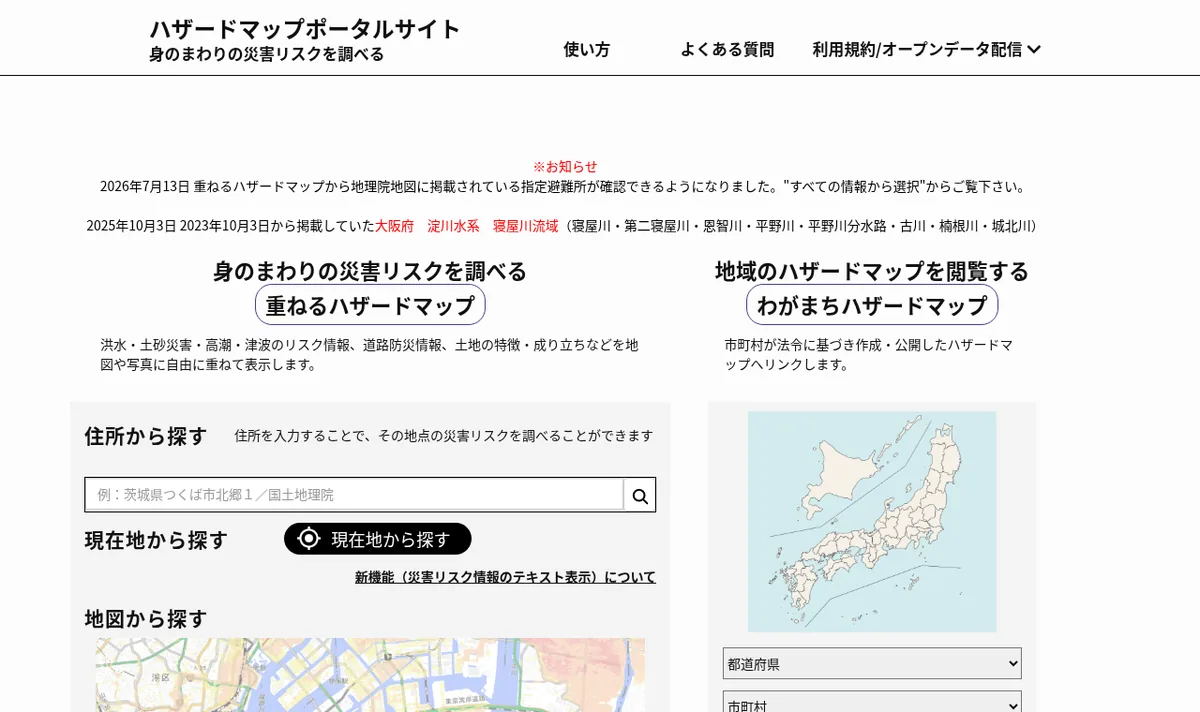Click the 地域のハザードマップを閲覧する heading

(x=872, y=271)
